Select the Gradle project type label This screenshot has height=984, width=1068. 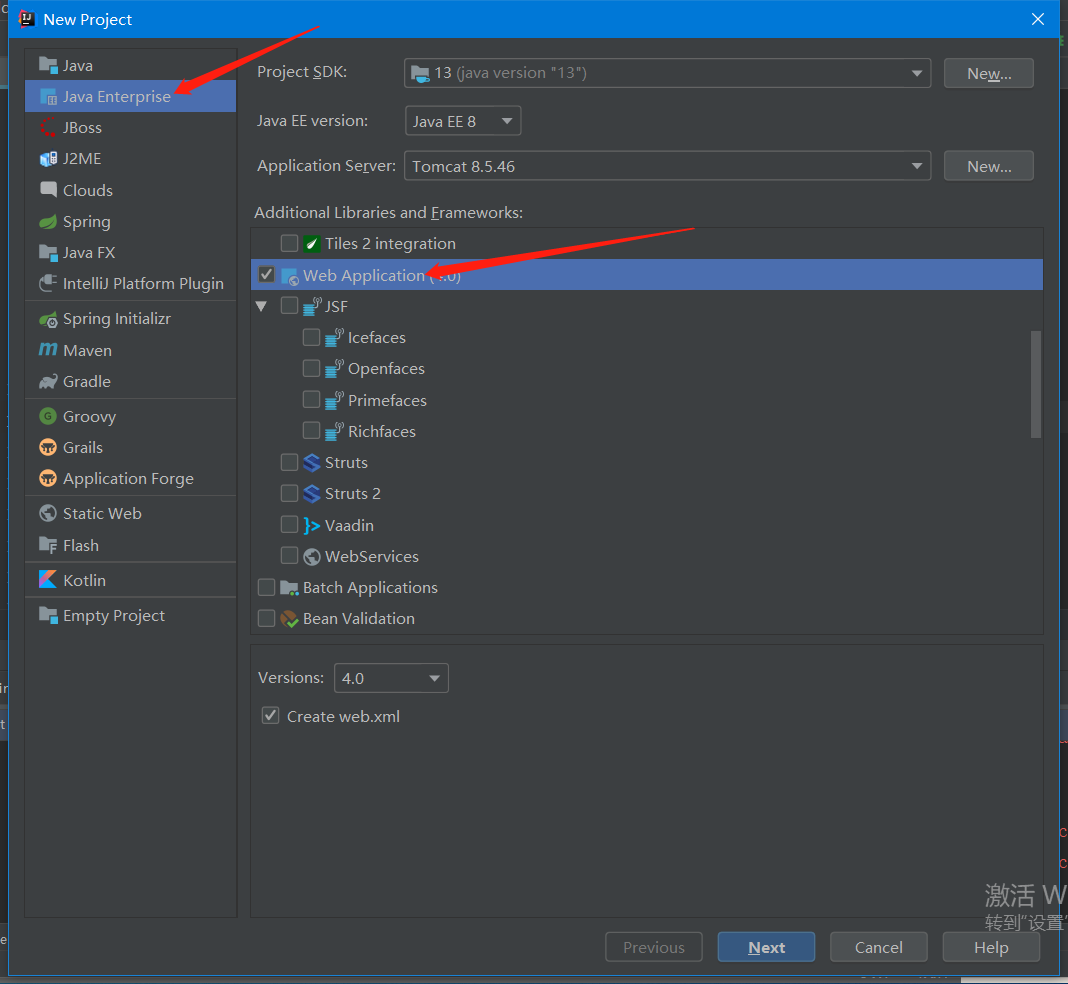tap(87, 382)
